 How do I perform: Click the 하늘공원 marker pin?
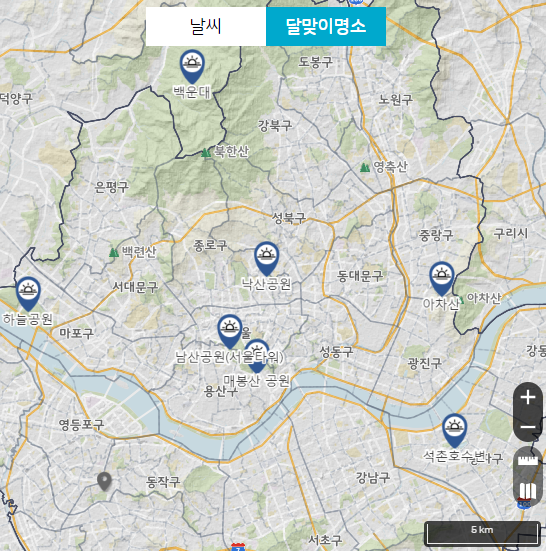pos(28,294)
